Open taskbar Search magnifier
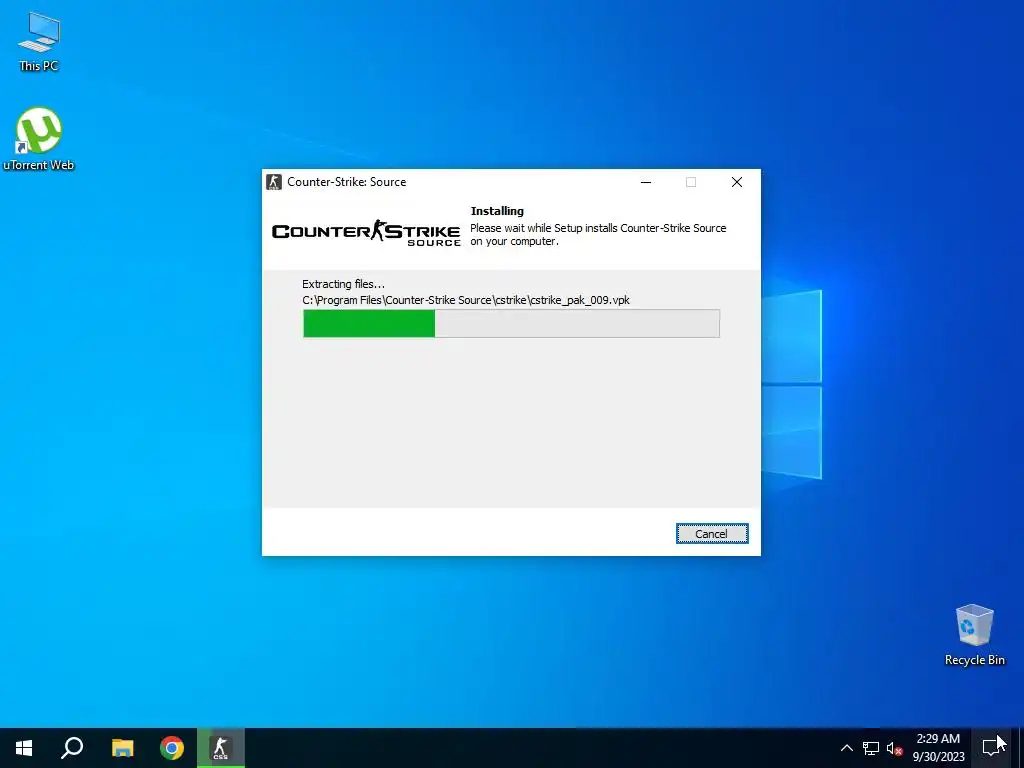 pyautogui.click(x=72, y=748)
